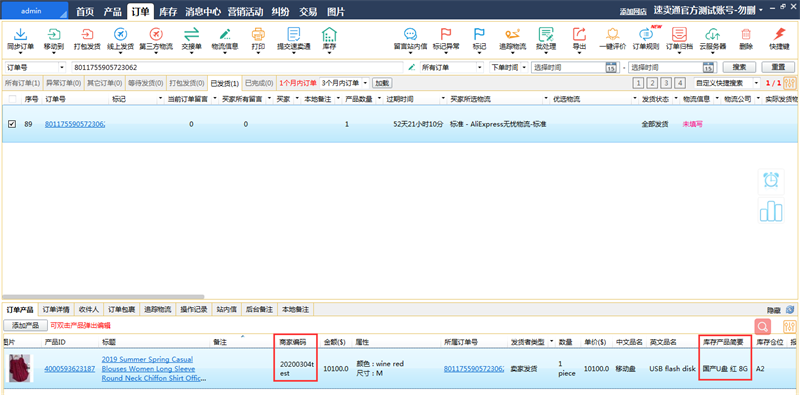Select the 线上发货 online shipping icon
This screenshot has width=800, height=395.
coord(120,35)
